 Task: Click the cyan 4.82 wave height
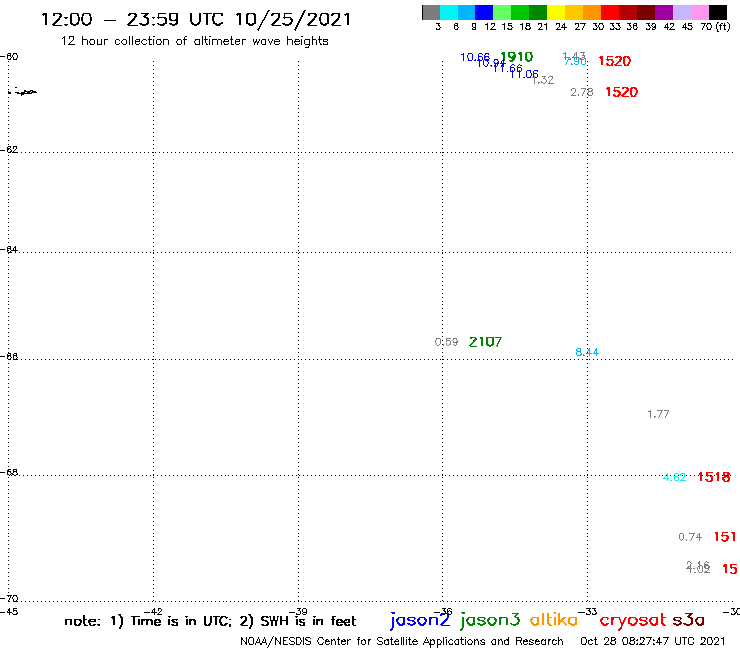click(674, 477)
